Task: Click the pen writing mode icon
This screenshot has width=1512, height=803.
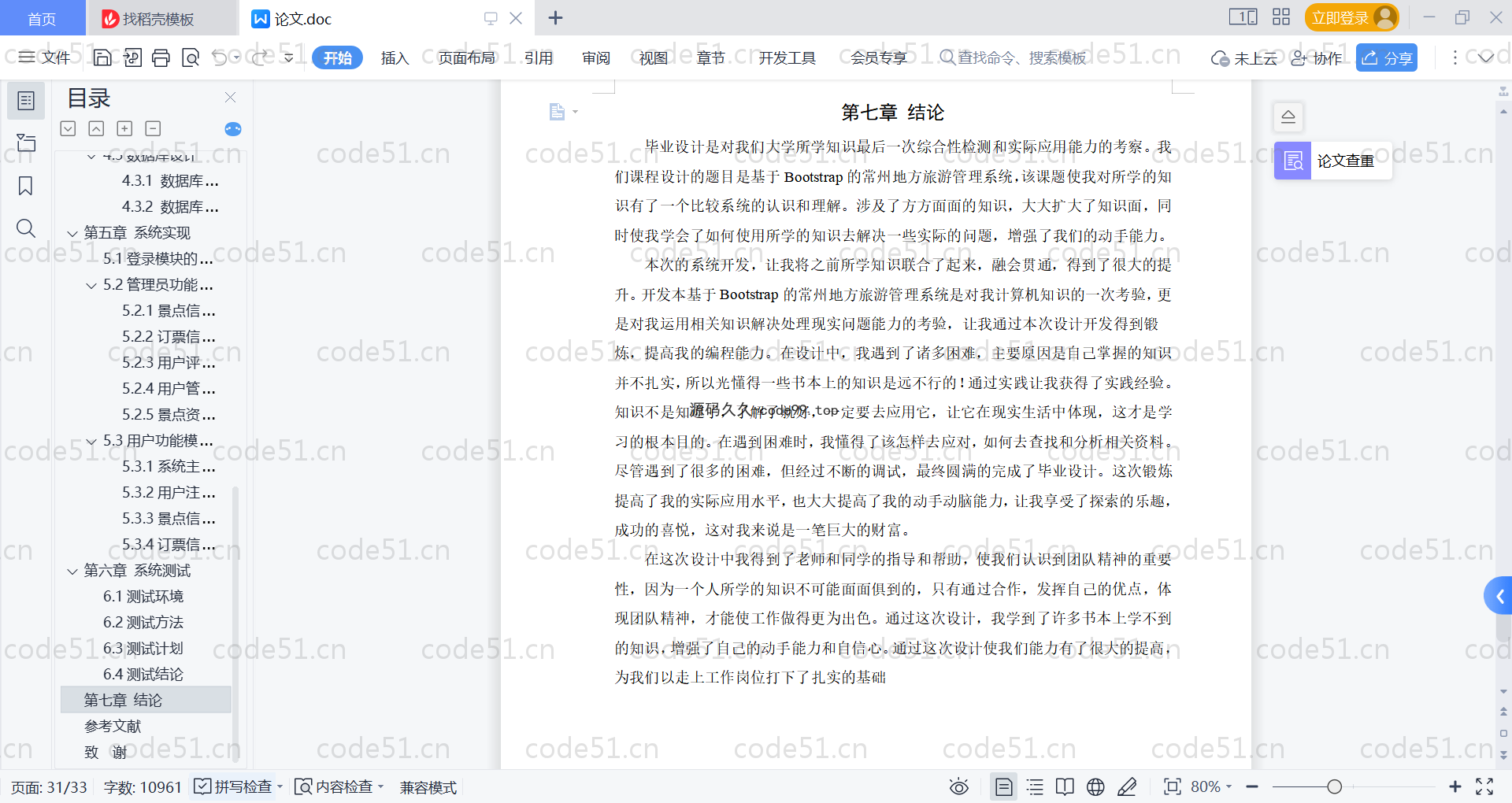Action: 1127,786
